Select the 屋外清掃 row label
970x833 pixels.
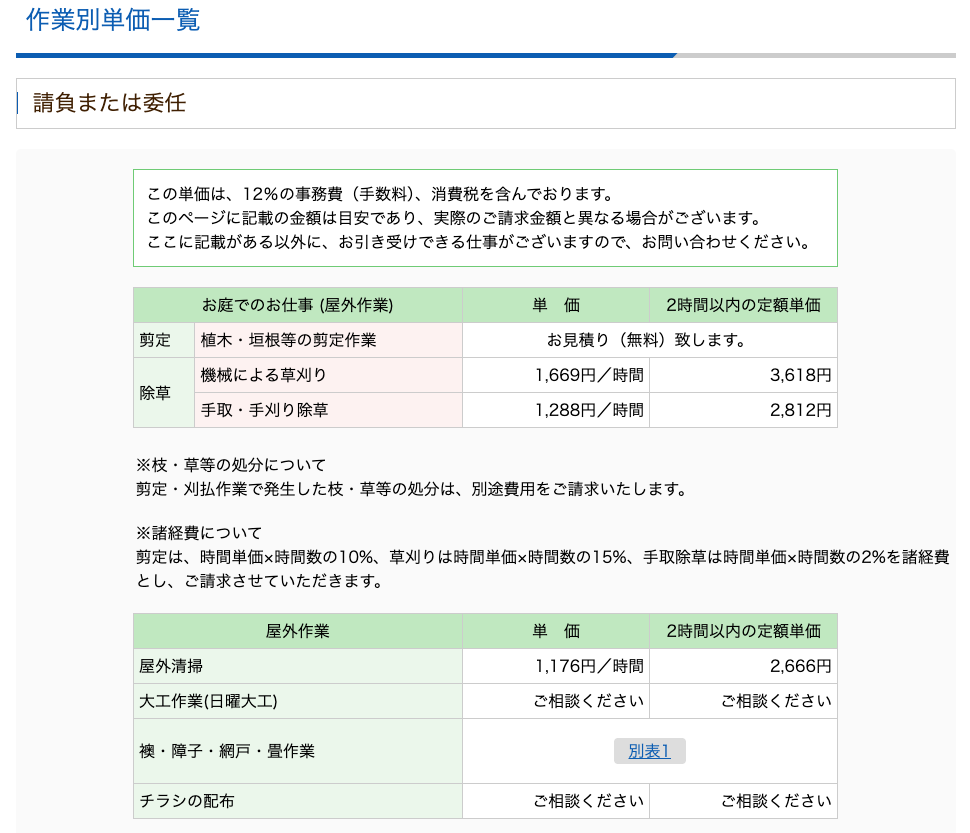click(x=171, y=666)
